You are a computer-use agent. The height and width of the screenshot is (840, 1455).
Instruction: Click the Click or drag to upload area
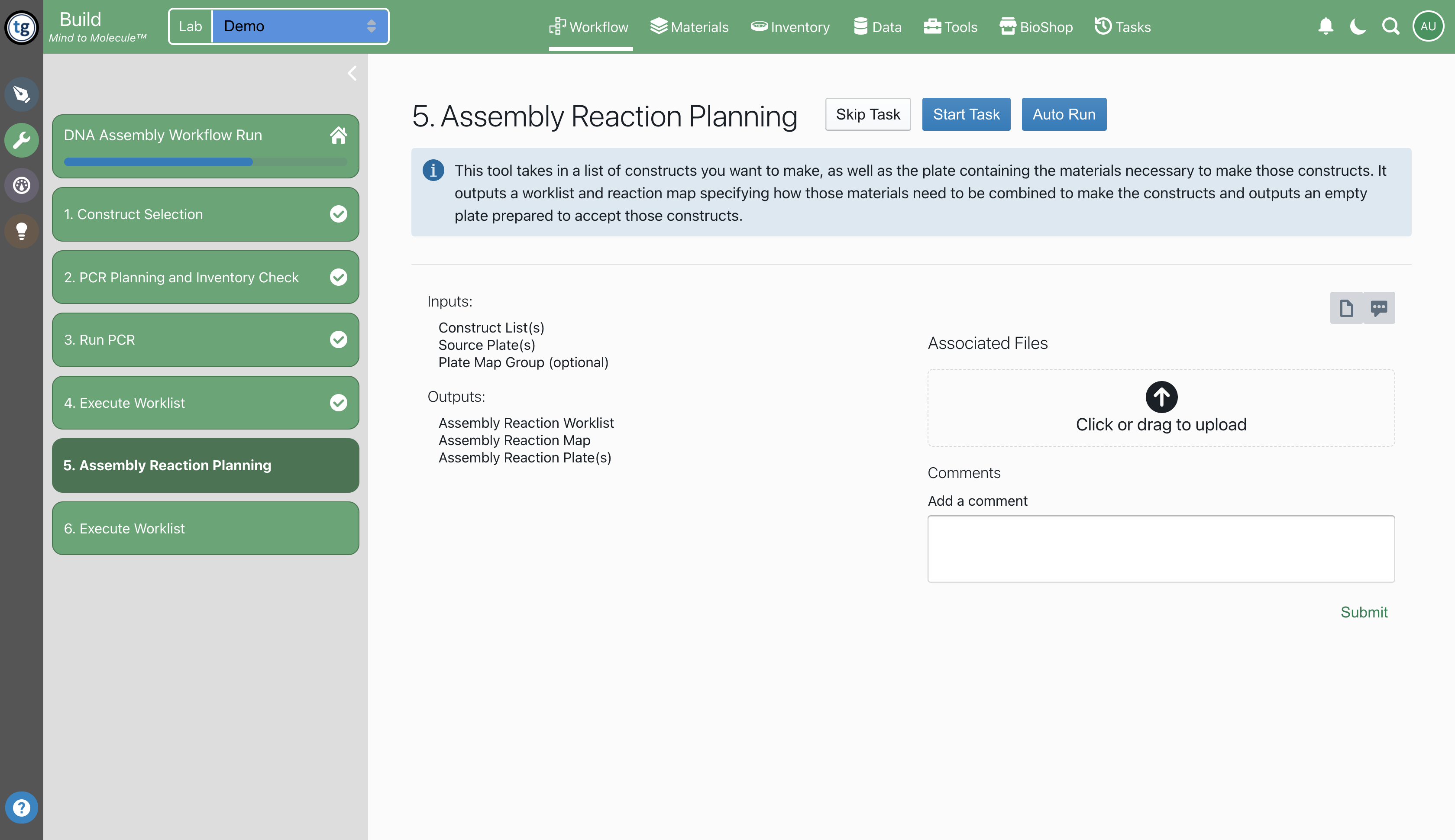point(1161,408)
